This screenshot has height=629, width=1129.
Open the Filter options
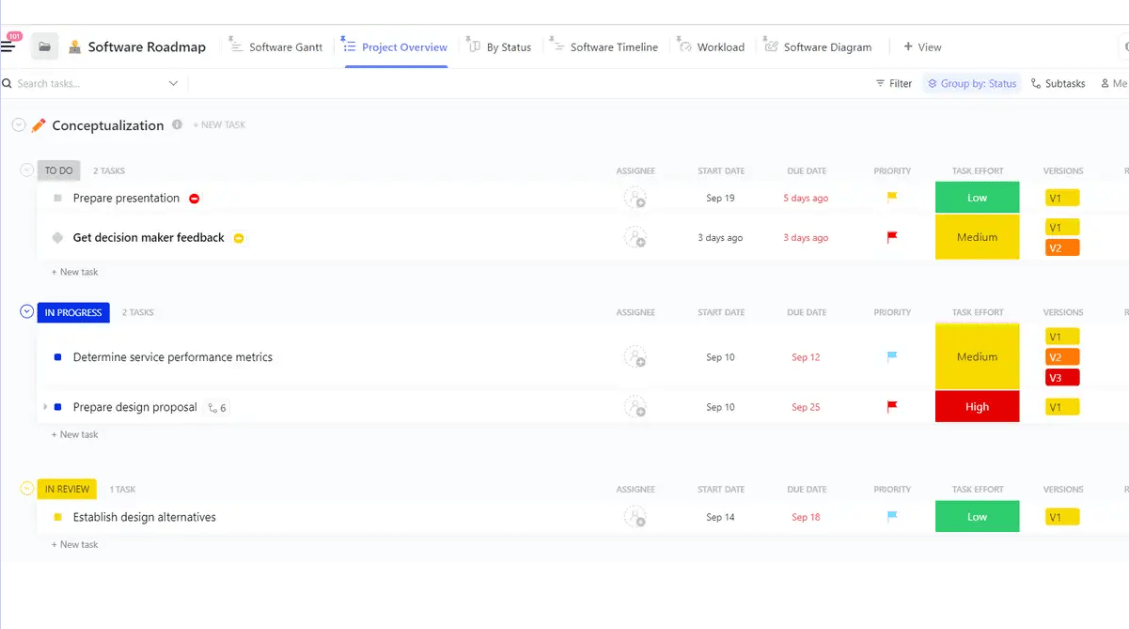click(894, 83)
